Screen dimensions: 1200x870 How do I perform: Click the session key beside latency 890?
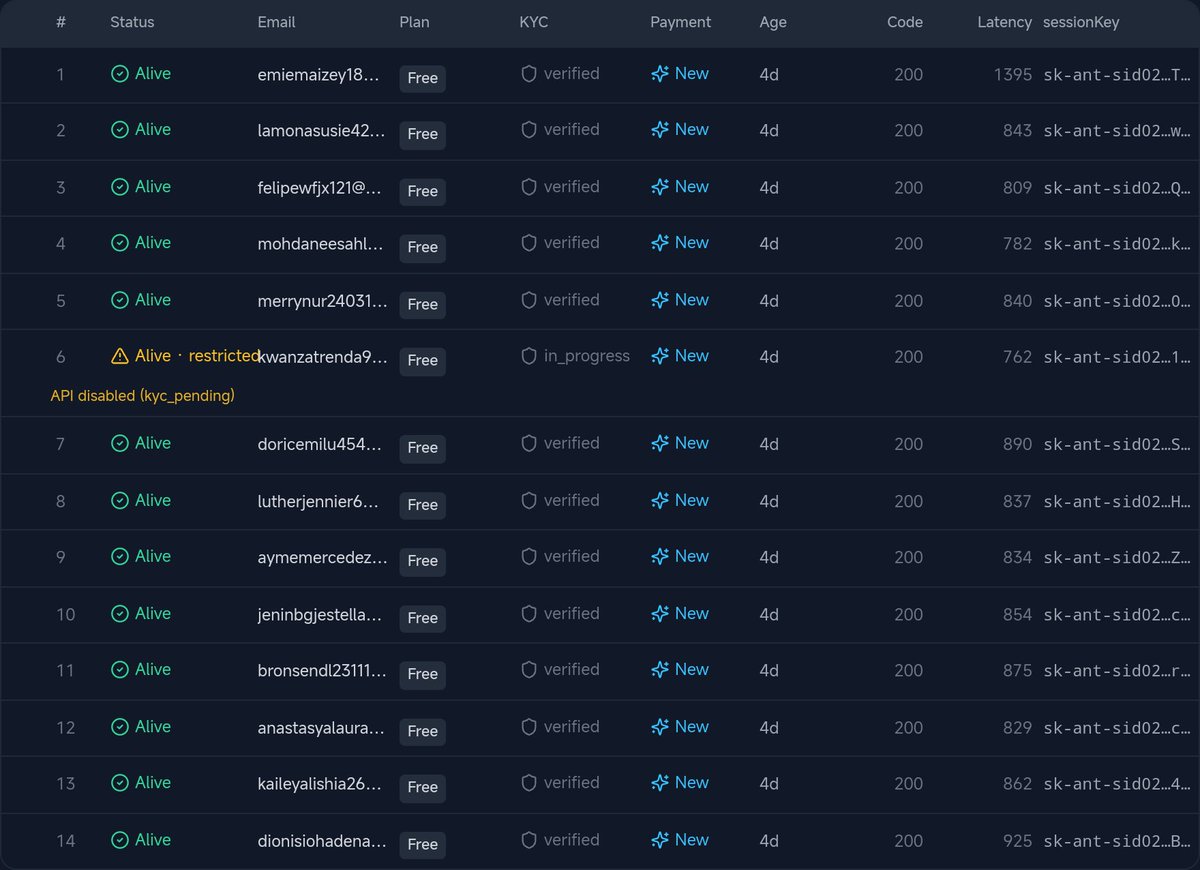point(1117,443)
